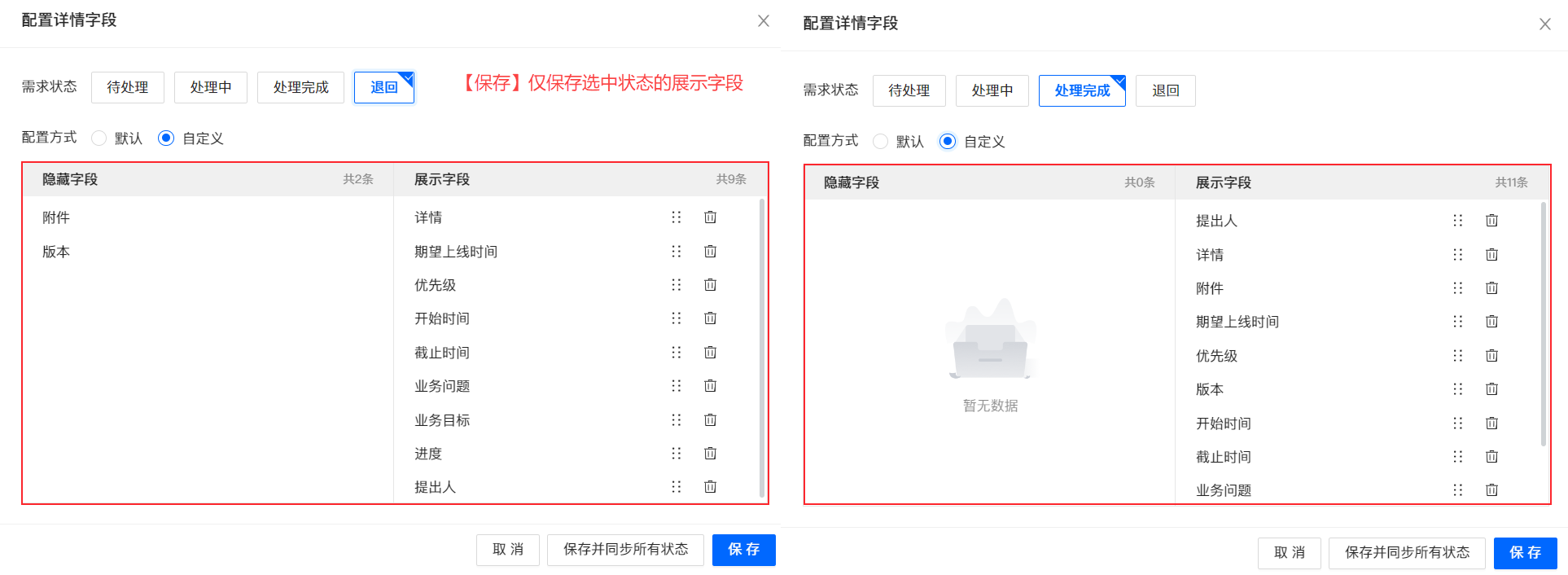This screenshot has height=575, width=1568.
Task: Grab drag handle of 详情 in right dialog
Action: (x=1457, y=255)
